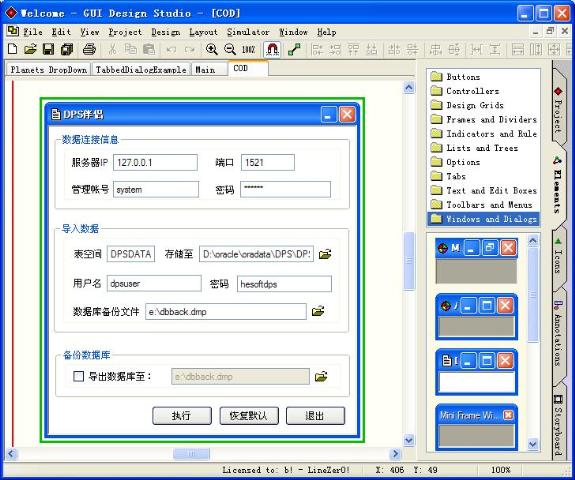Zoom in with the magnifier plus icon
The height and width of the screenshot is (480, 575).
click(x=212, y=49)
